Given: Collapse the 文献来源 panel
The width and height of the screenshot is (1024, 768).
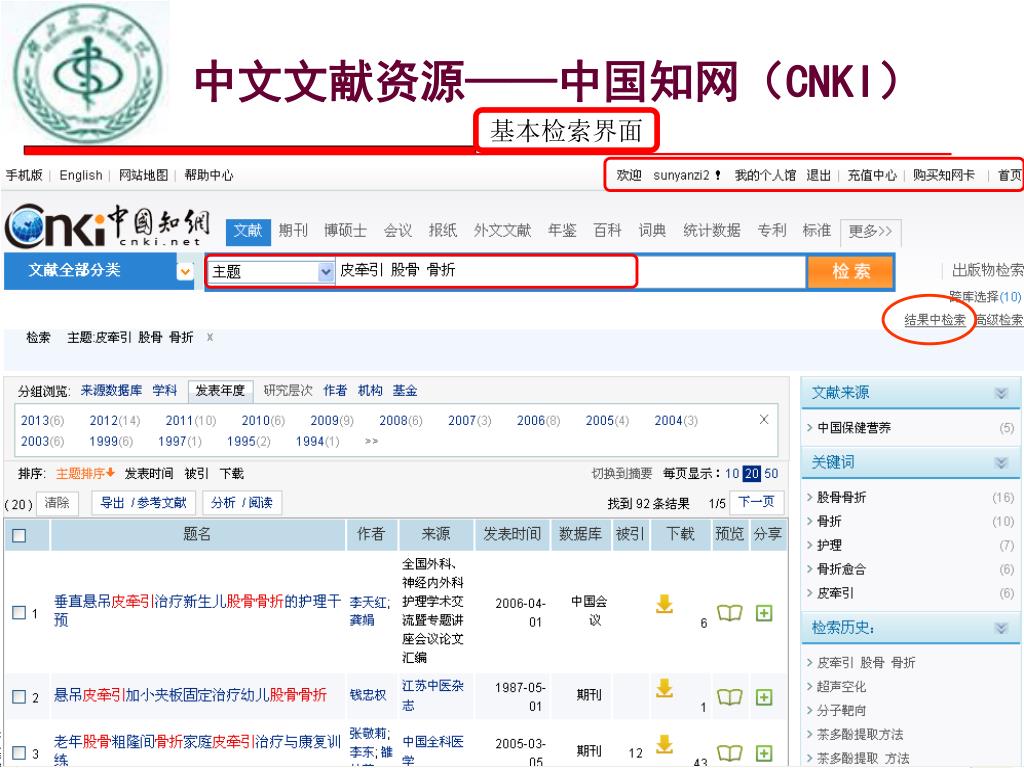Looking at the screenshot, I should pos(1000,392).
